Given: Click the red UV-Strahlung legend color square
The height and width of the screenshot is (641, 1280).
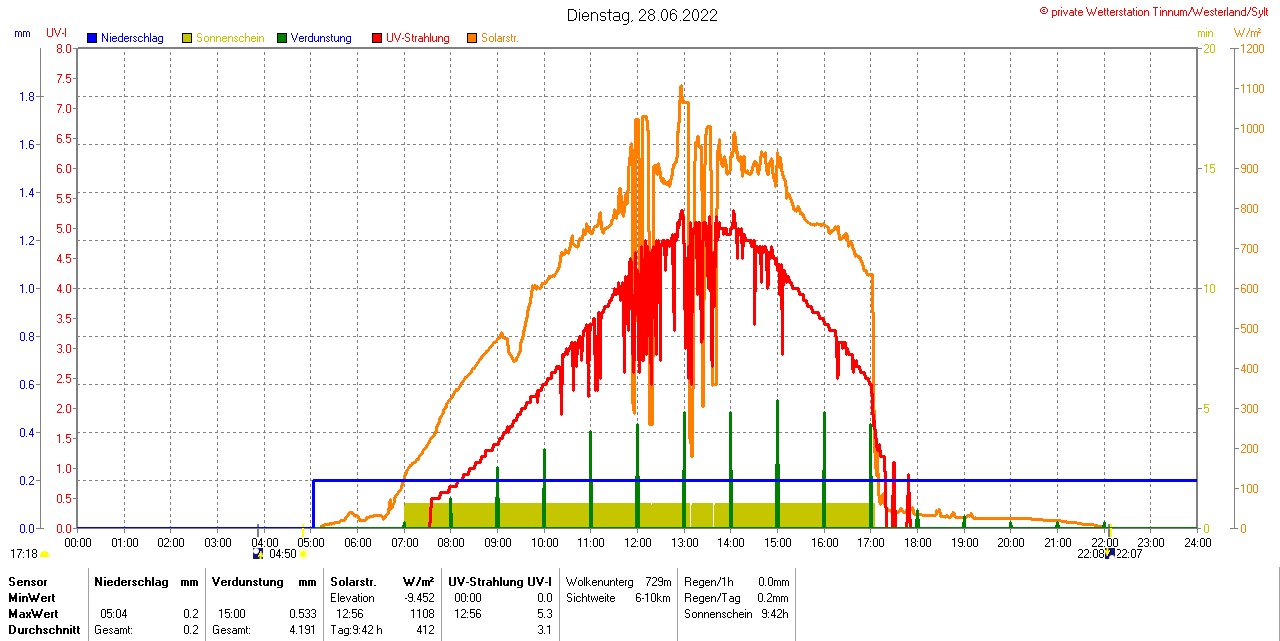Looking at the screenshot, I should tap(377, 38).
